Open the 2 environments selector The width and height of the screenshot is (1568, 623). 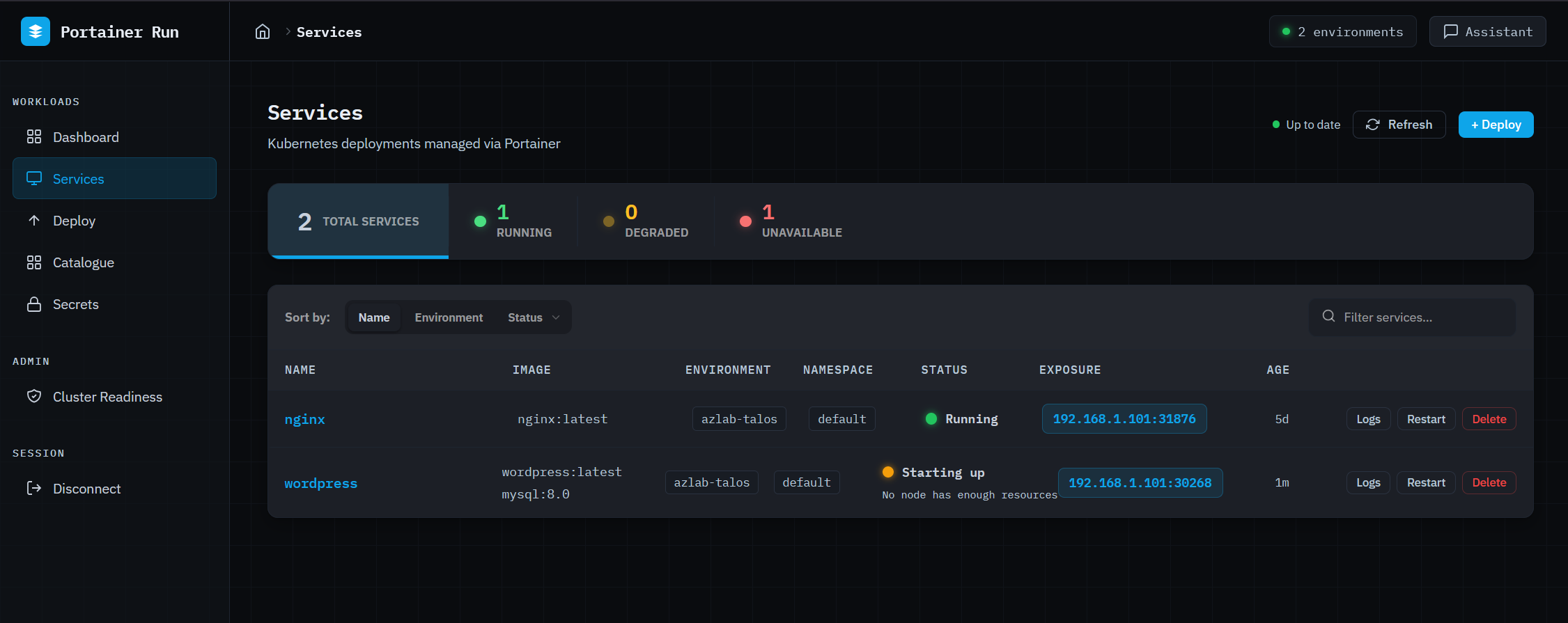[x=1342, y=31]
